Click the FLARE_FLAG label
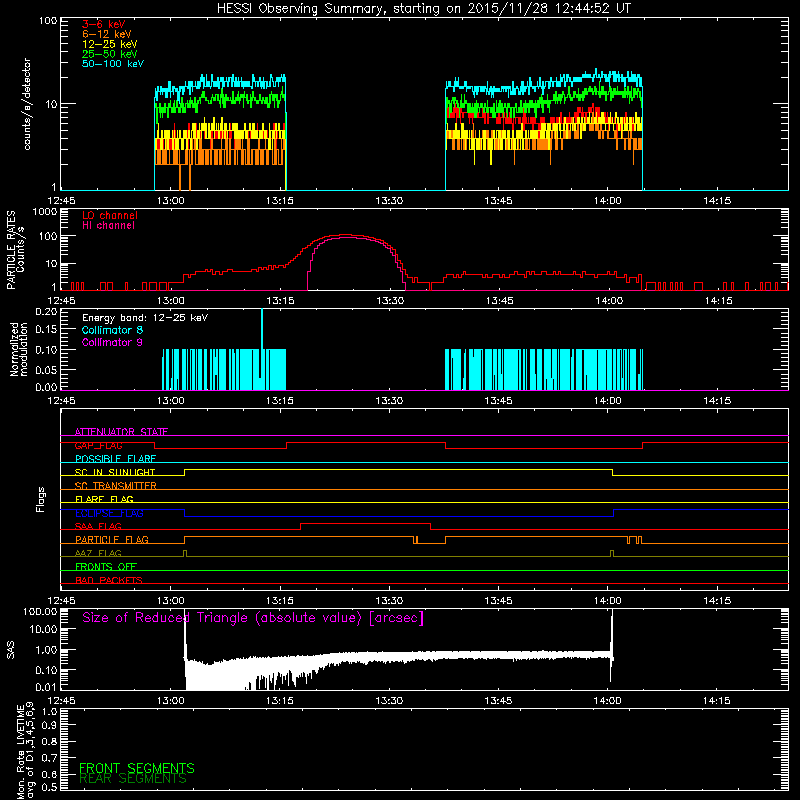Viewport: 800px width, 800px height. pyautogui.click(x=104, y=499)
